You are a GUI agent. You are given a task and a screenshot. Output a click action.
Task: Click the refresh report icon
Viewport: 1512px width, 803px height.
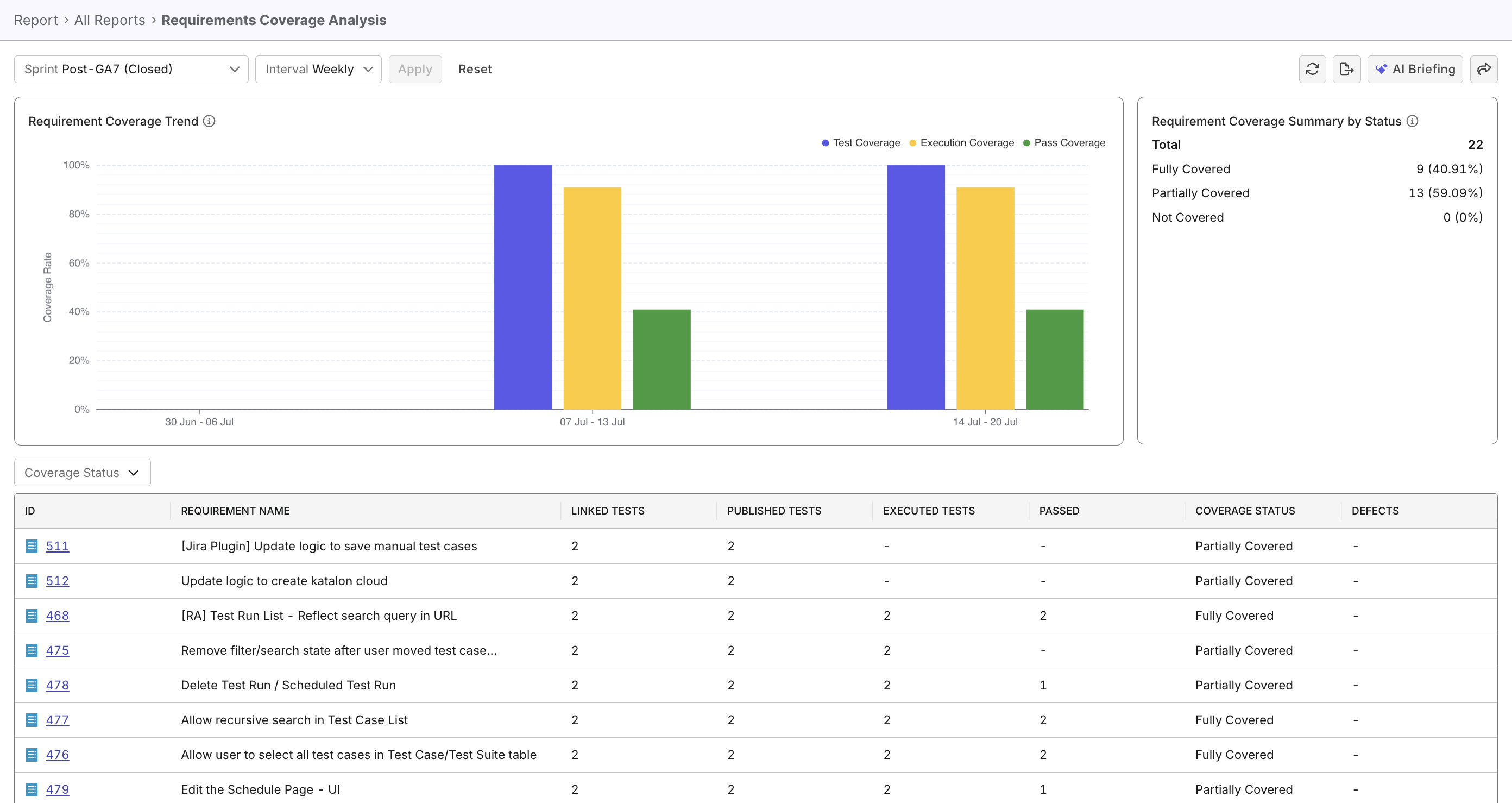(x=1313, y=68)
